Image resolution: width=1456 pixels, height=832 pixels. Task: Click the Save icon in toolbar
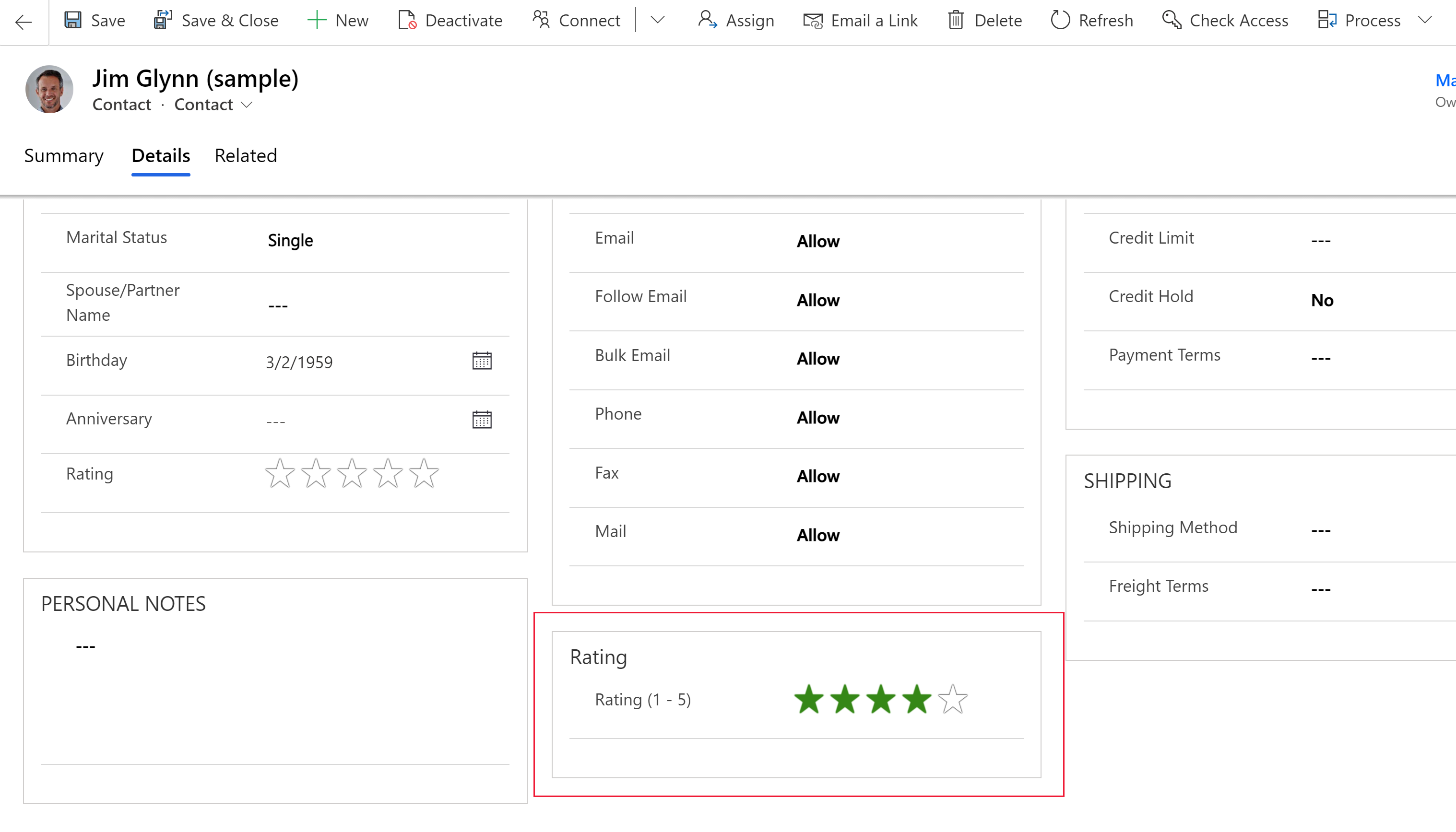click(74, 20)
